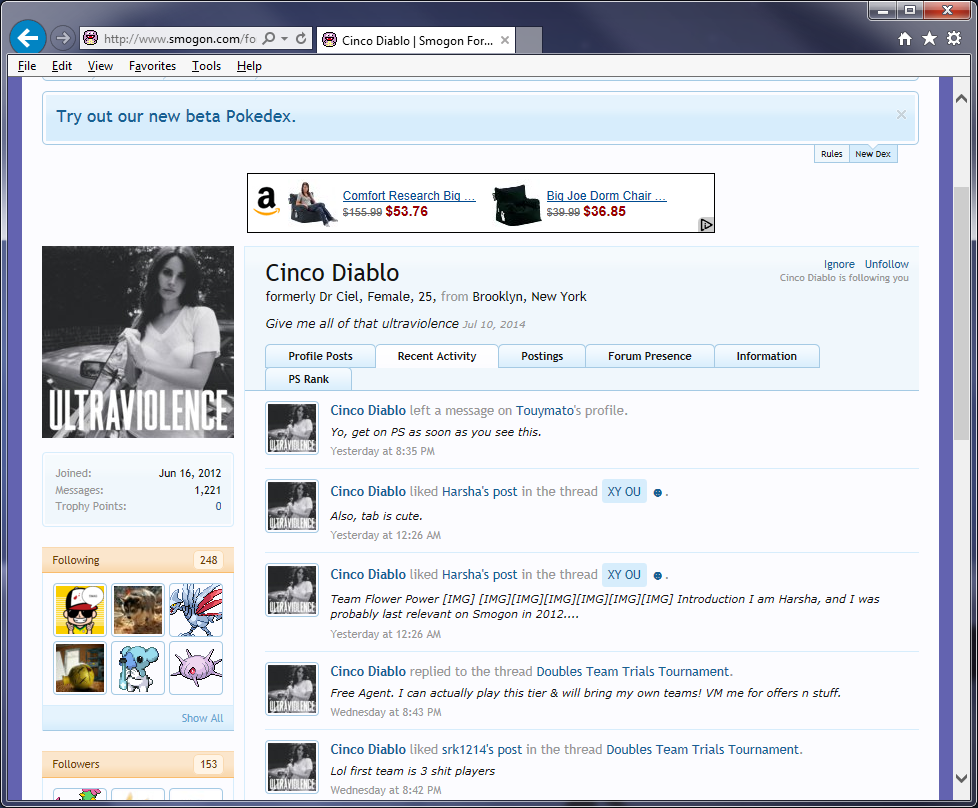Click the Smogon favicon in address bar

[x=90, y=38]
